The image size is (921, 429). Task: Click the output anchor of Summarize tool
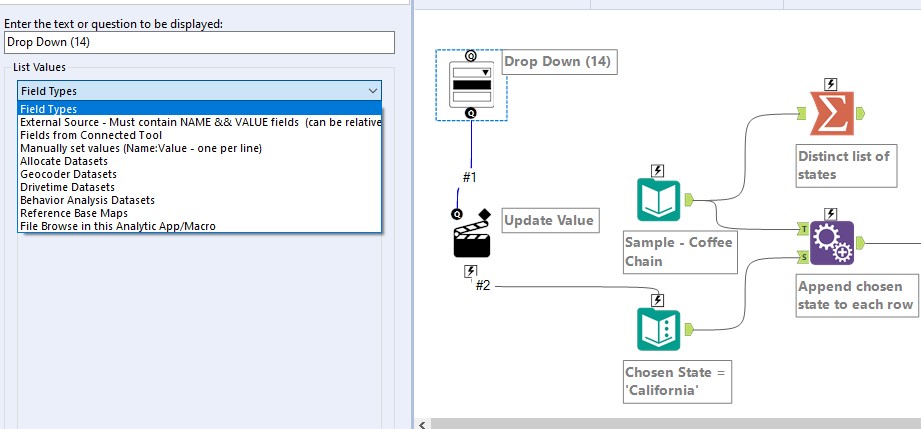click(x=860, y=113)
